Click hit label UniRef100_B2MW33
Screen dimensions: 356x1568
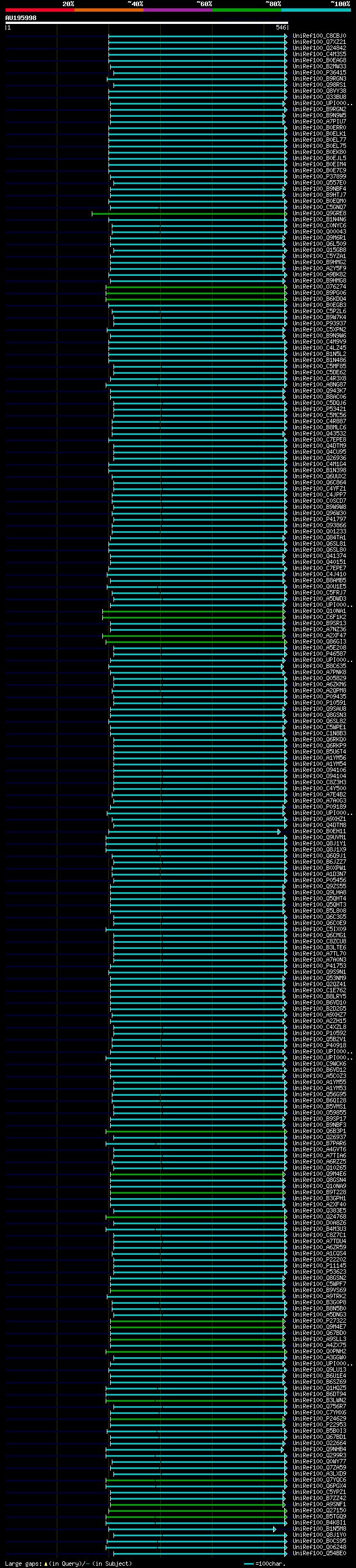click(319, 66)
